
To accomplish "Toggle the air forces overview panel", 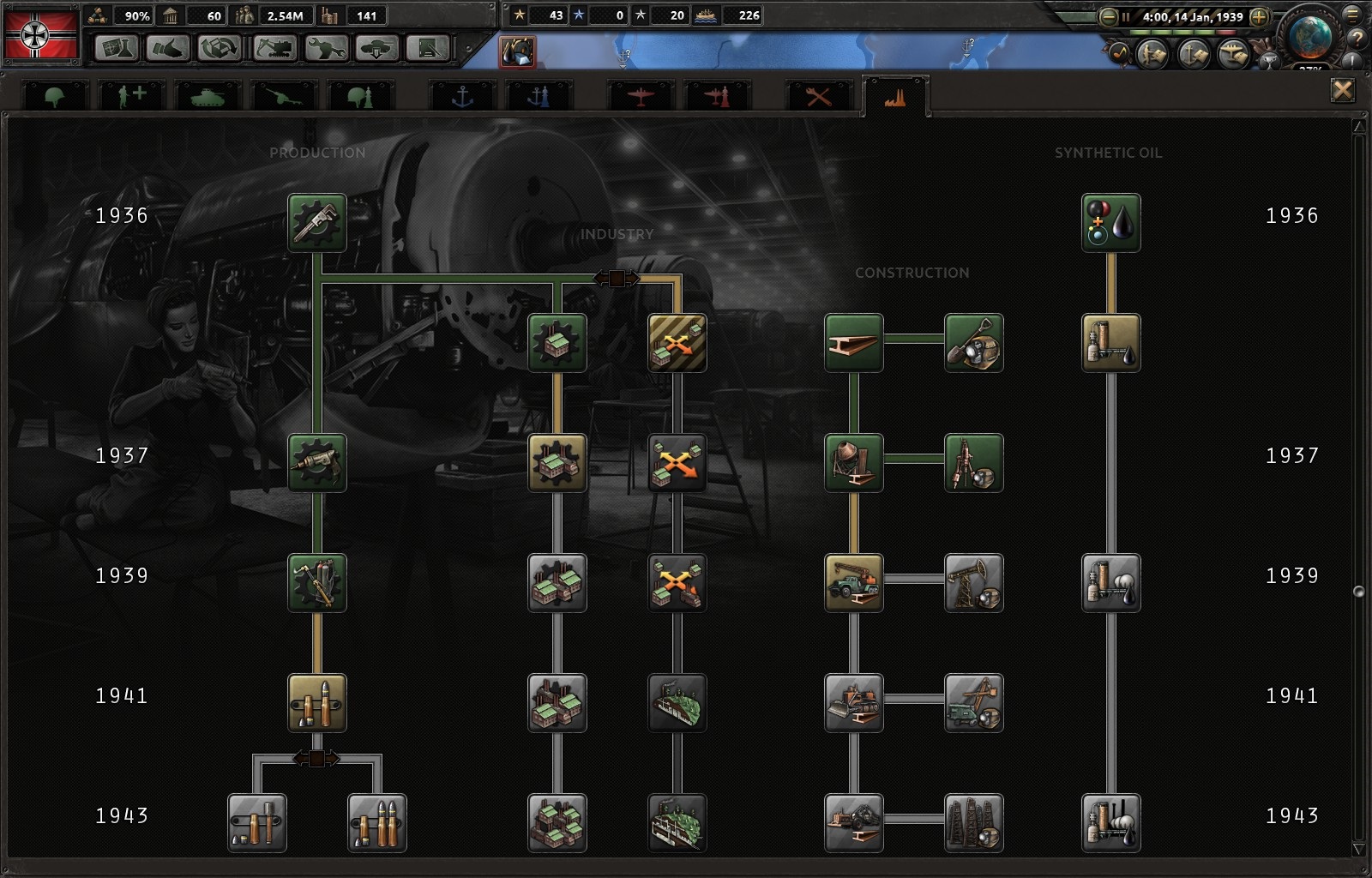I will (x=1233, y=53).
